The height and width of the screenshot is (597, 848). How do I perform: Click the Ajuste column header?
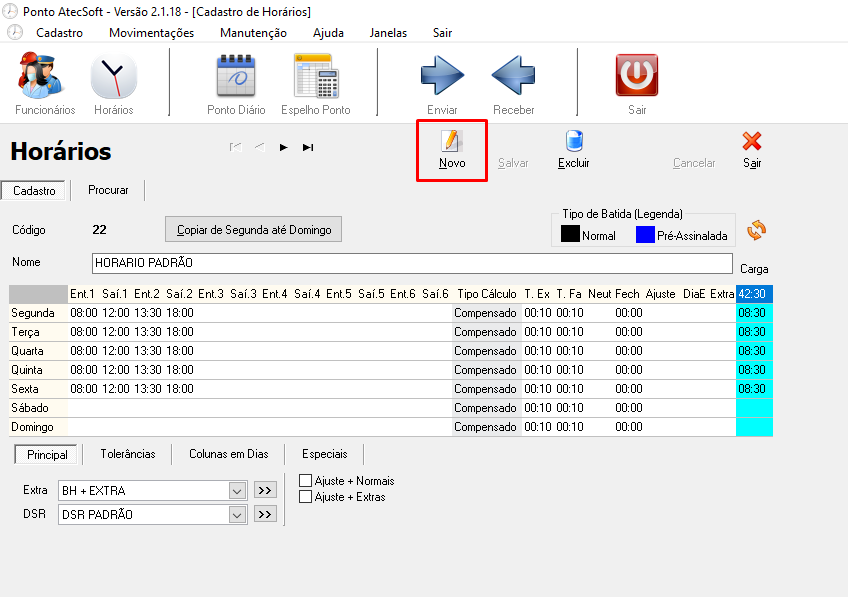tap(660, 294)
